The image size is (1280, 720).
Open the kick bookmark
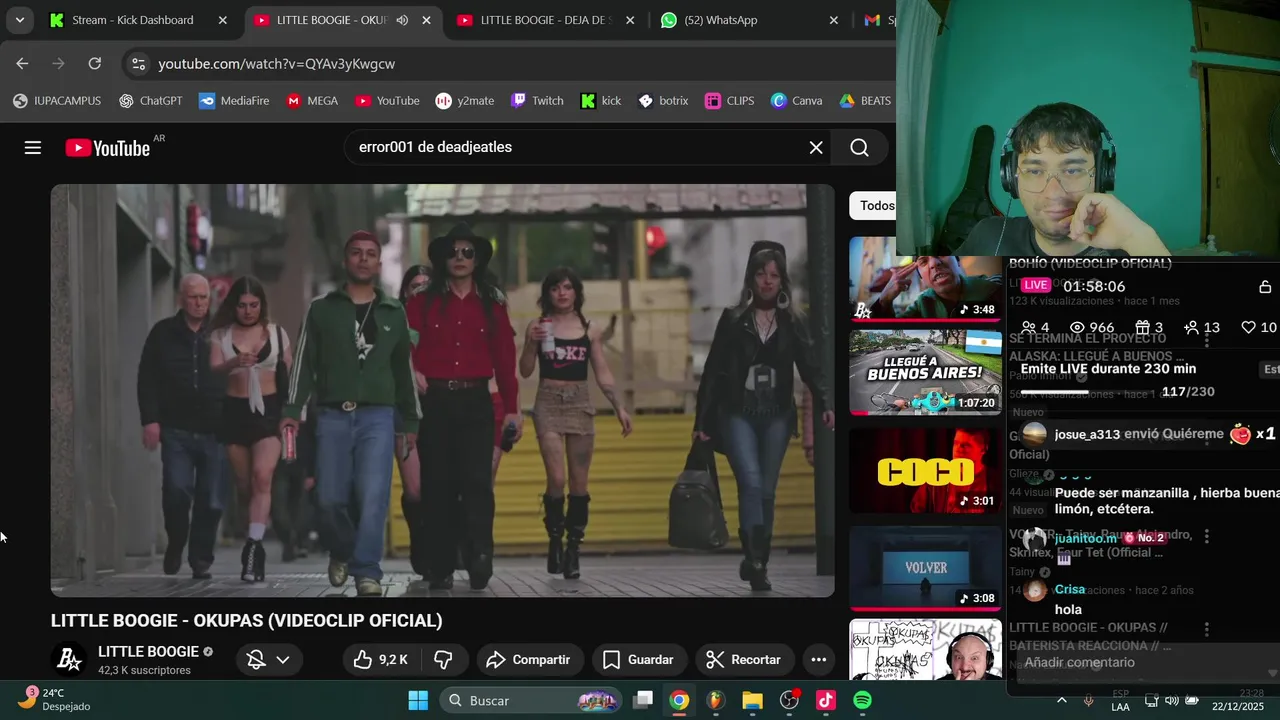[601, 100]
